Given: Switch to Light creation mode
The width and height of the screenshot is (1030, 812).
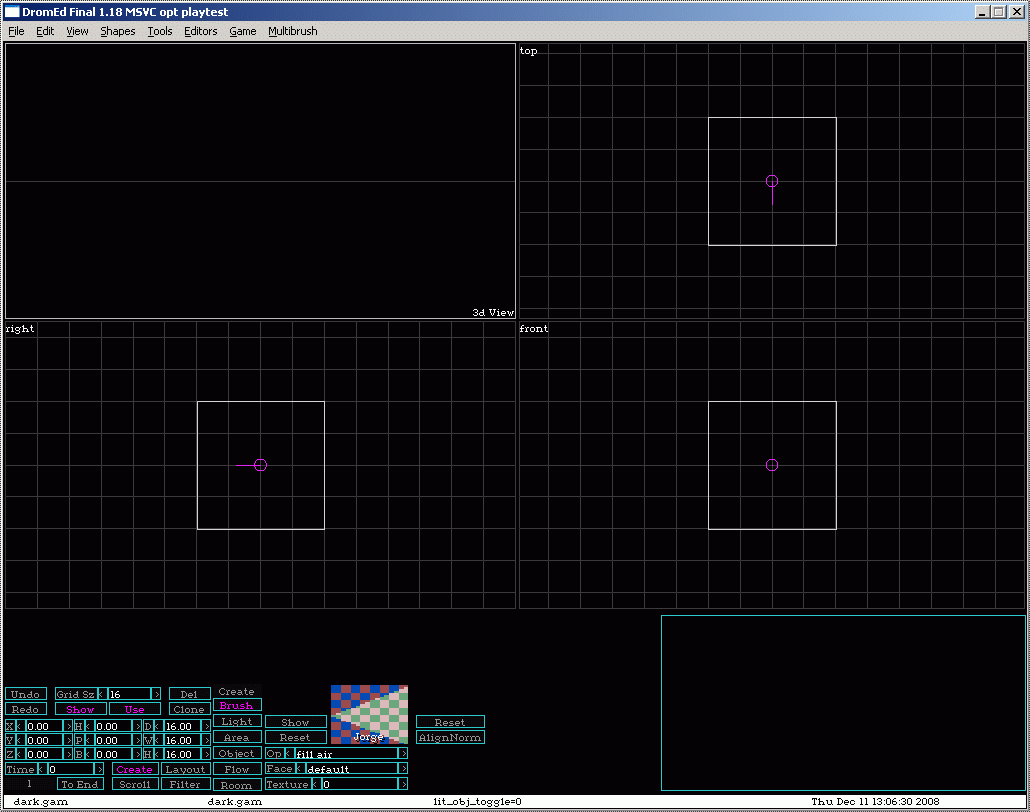Looking at the screenshot, I should (x=237, y=722).
